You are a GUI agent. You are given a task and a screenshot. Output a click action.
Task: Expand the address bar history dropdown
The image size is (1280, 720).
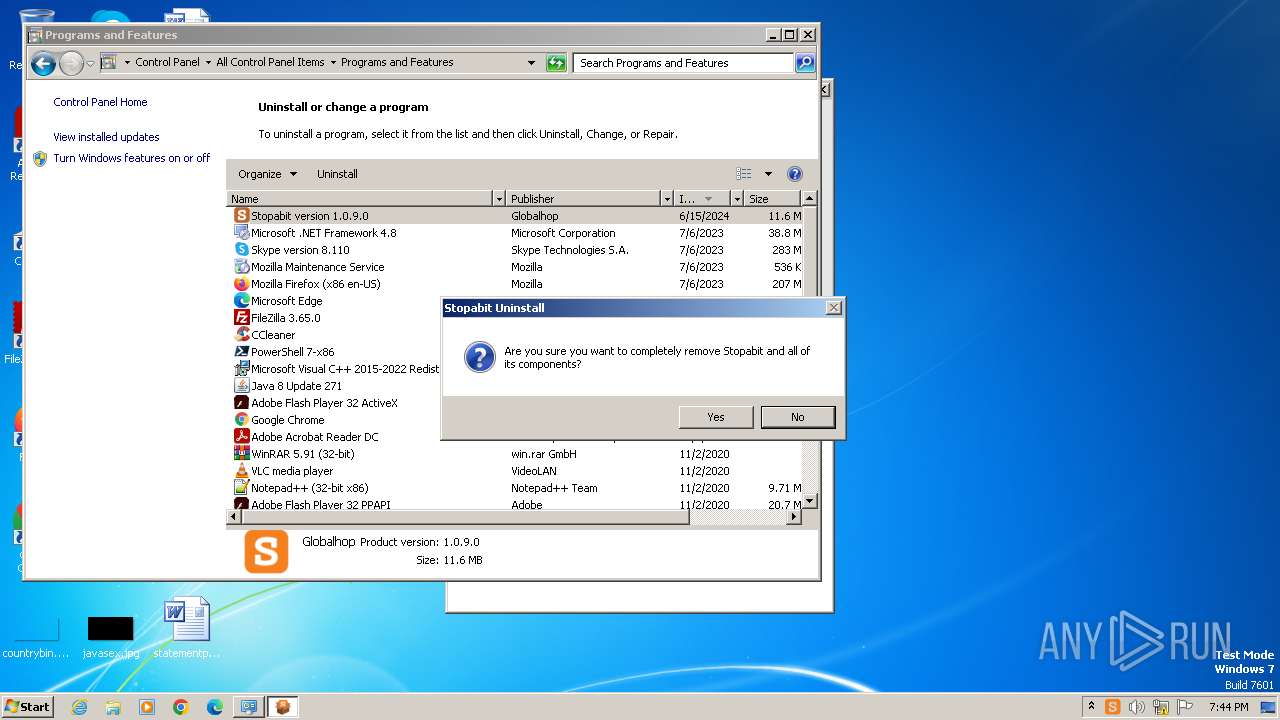pyautogui.click(x=531, y=63)
